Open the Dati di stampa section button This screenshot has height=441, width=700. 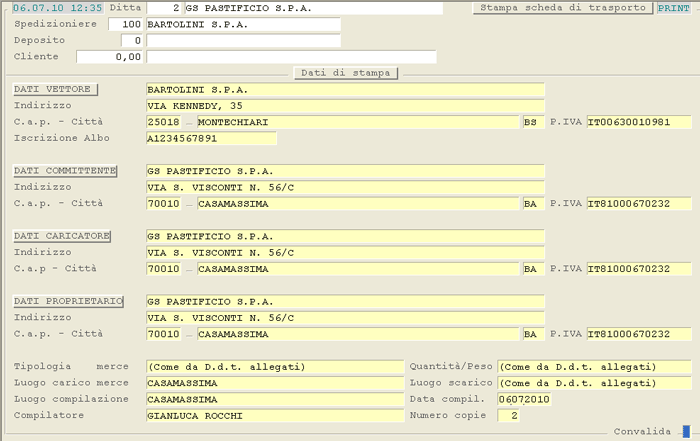click(x=346, y=73)
